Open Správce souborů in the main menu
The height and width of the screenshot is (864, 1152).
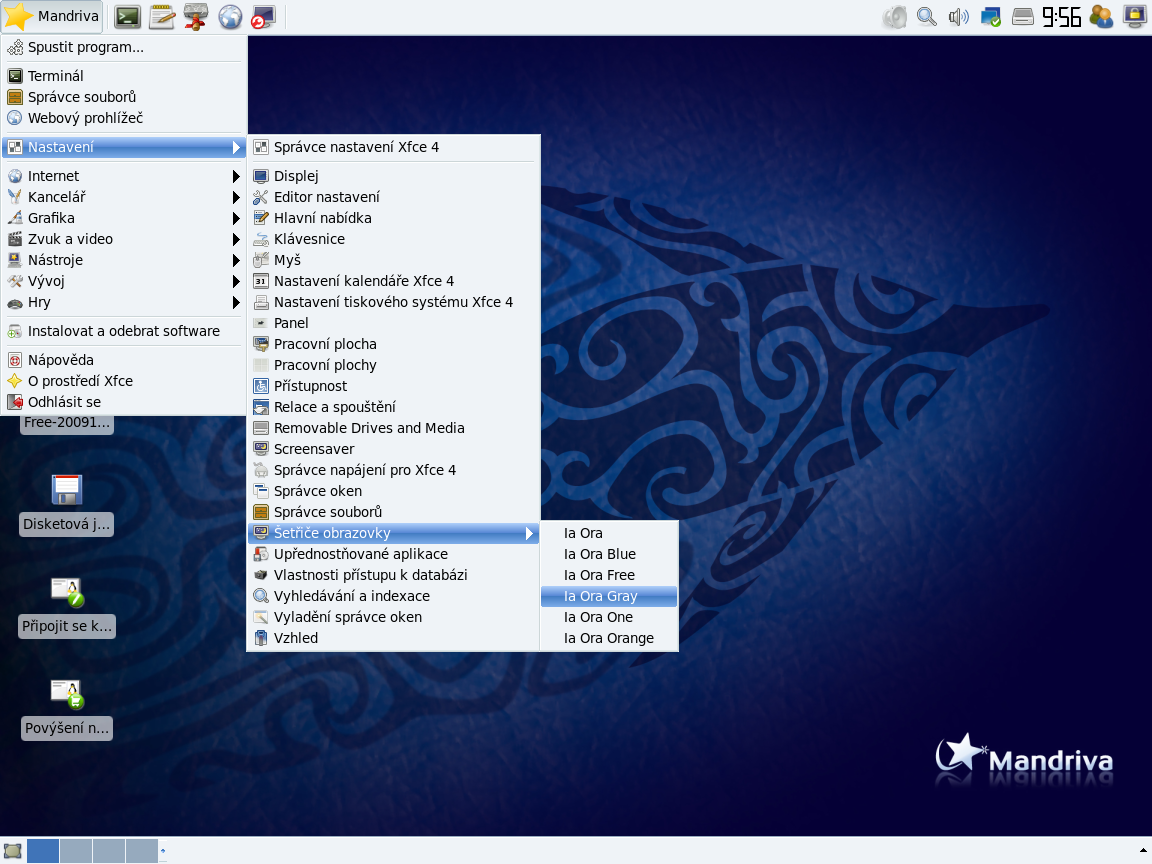point(123,97)
